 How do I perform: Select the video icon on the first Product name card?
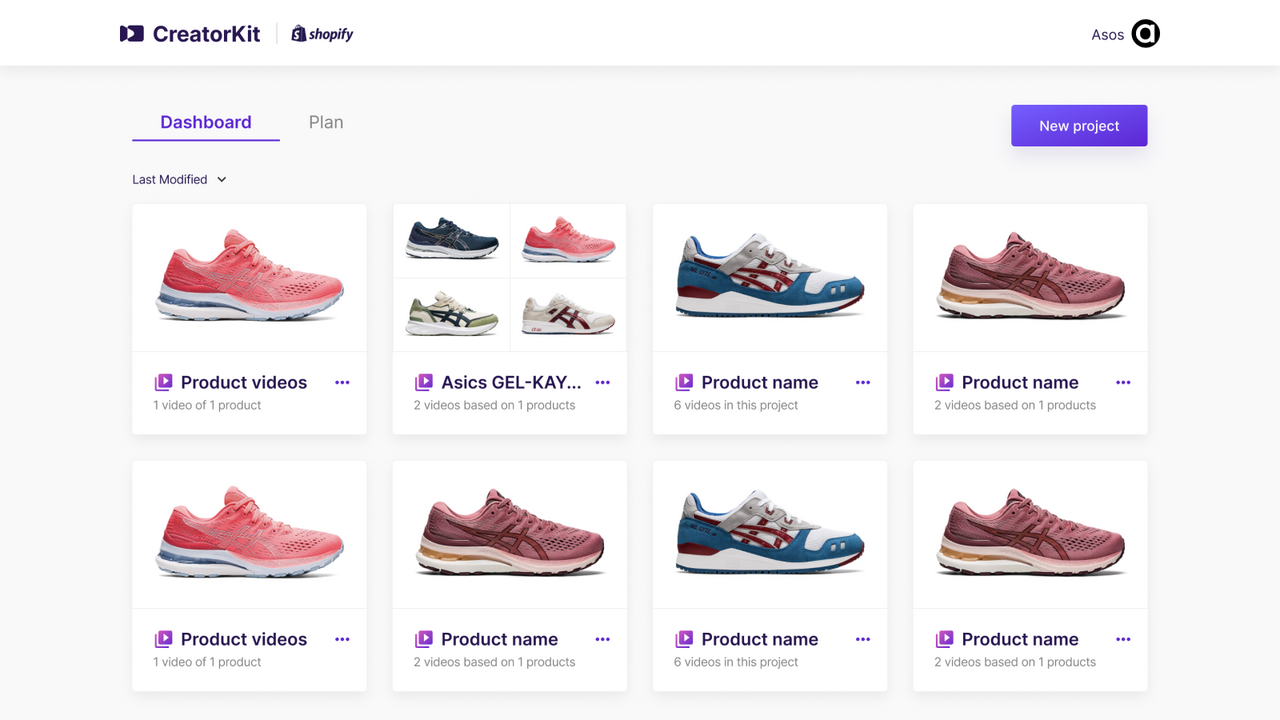pyautogui.click(x=685, y=382)
